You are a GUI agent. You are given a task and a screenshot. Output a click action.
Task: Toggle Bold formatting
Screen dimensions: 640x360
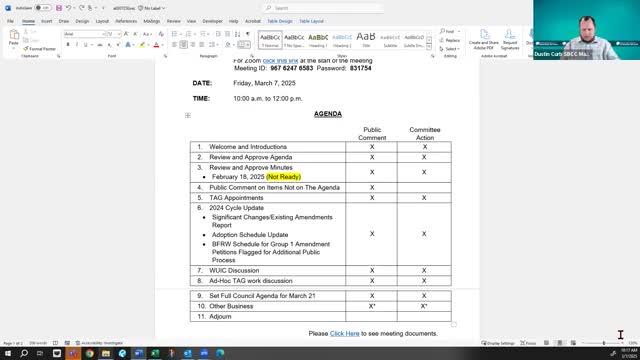(x=68, y=44)
